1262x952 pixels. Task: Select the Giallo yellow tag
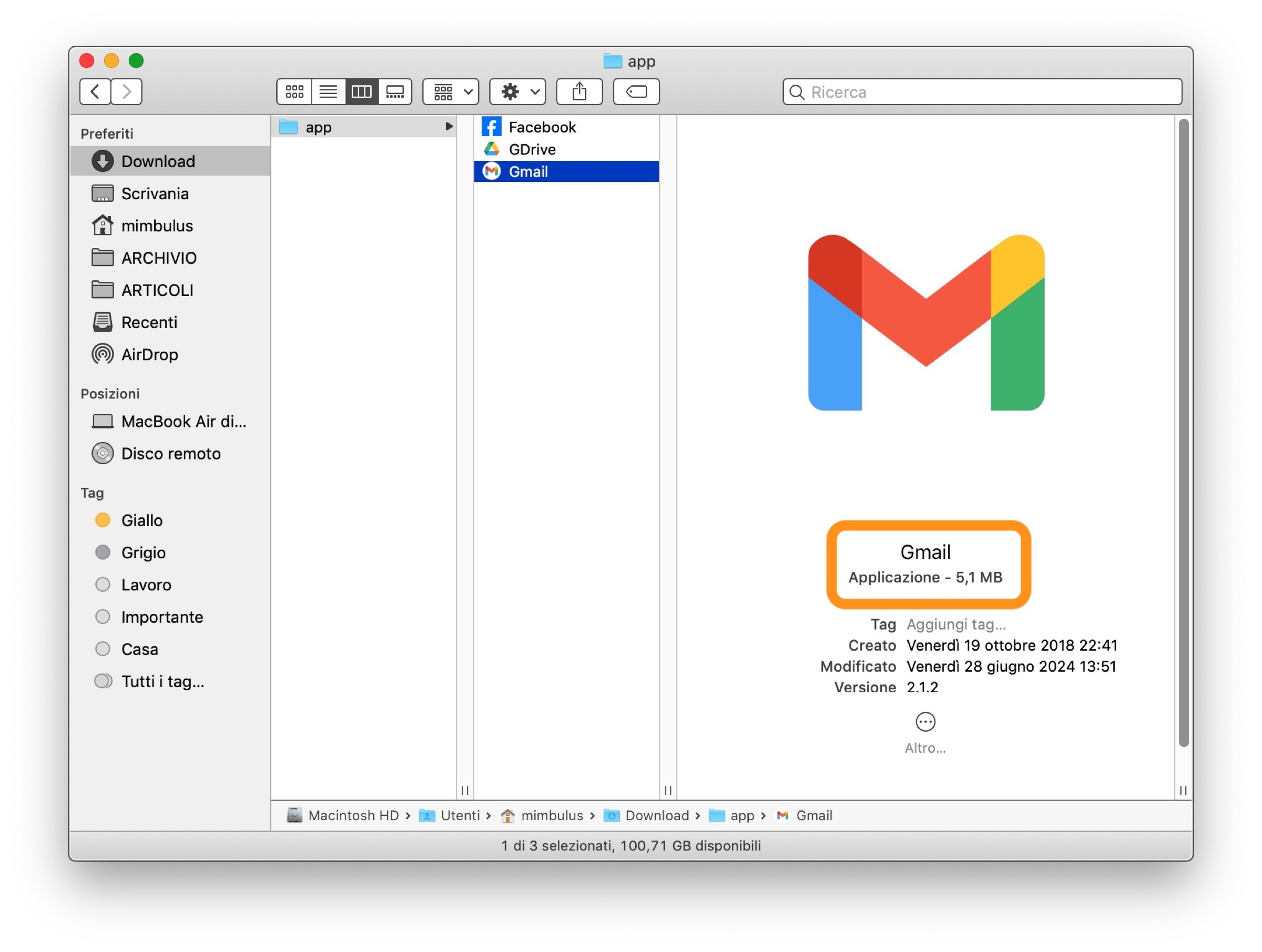click(141, 521)
